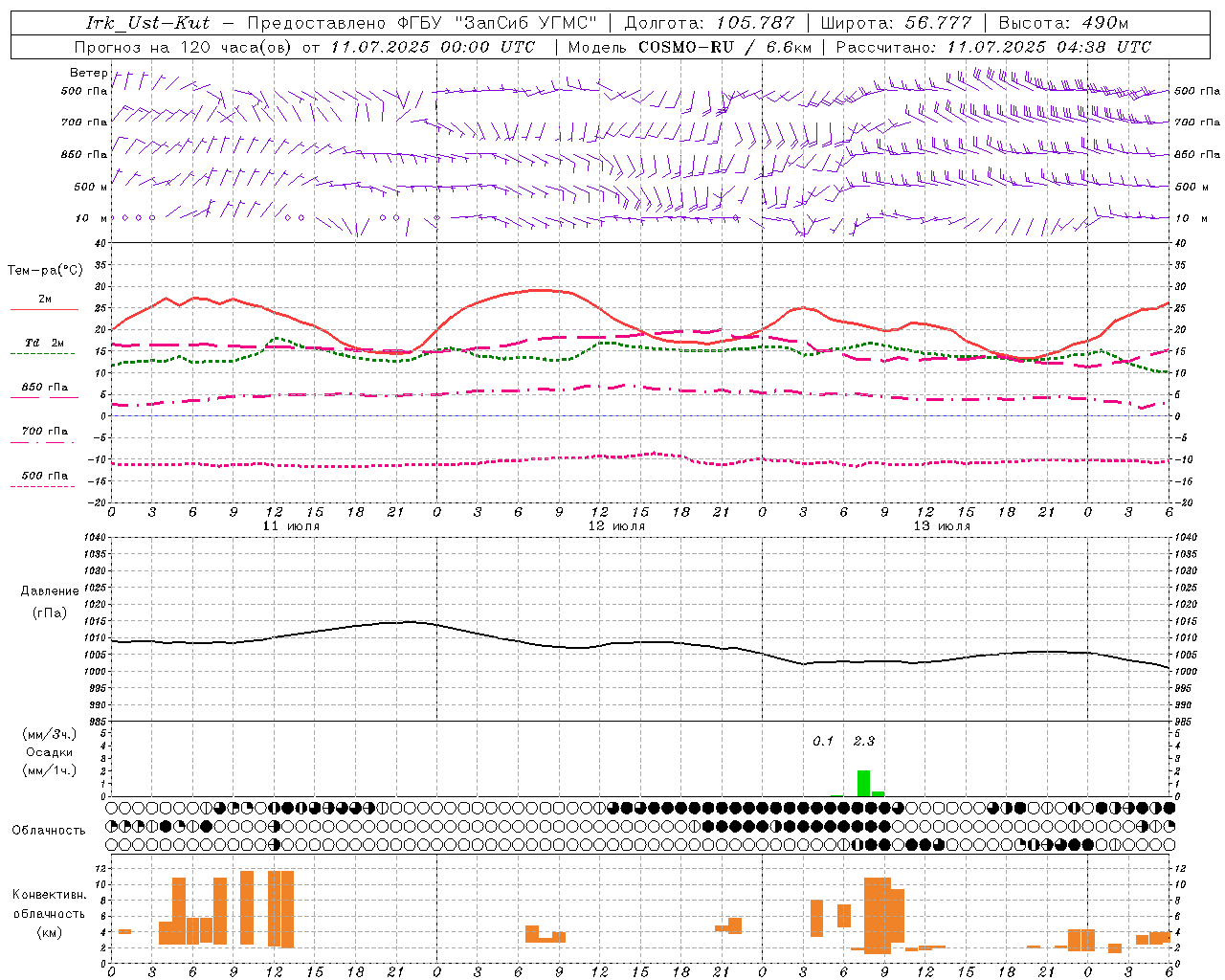
Task: Select the 12 июля date label
Action: click(x=616, y=526)
